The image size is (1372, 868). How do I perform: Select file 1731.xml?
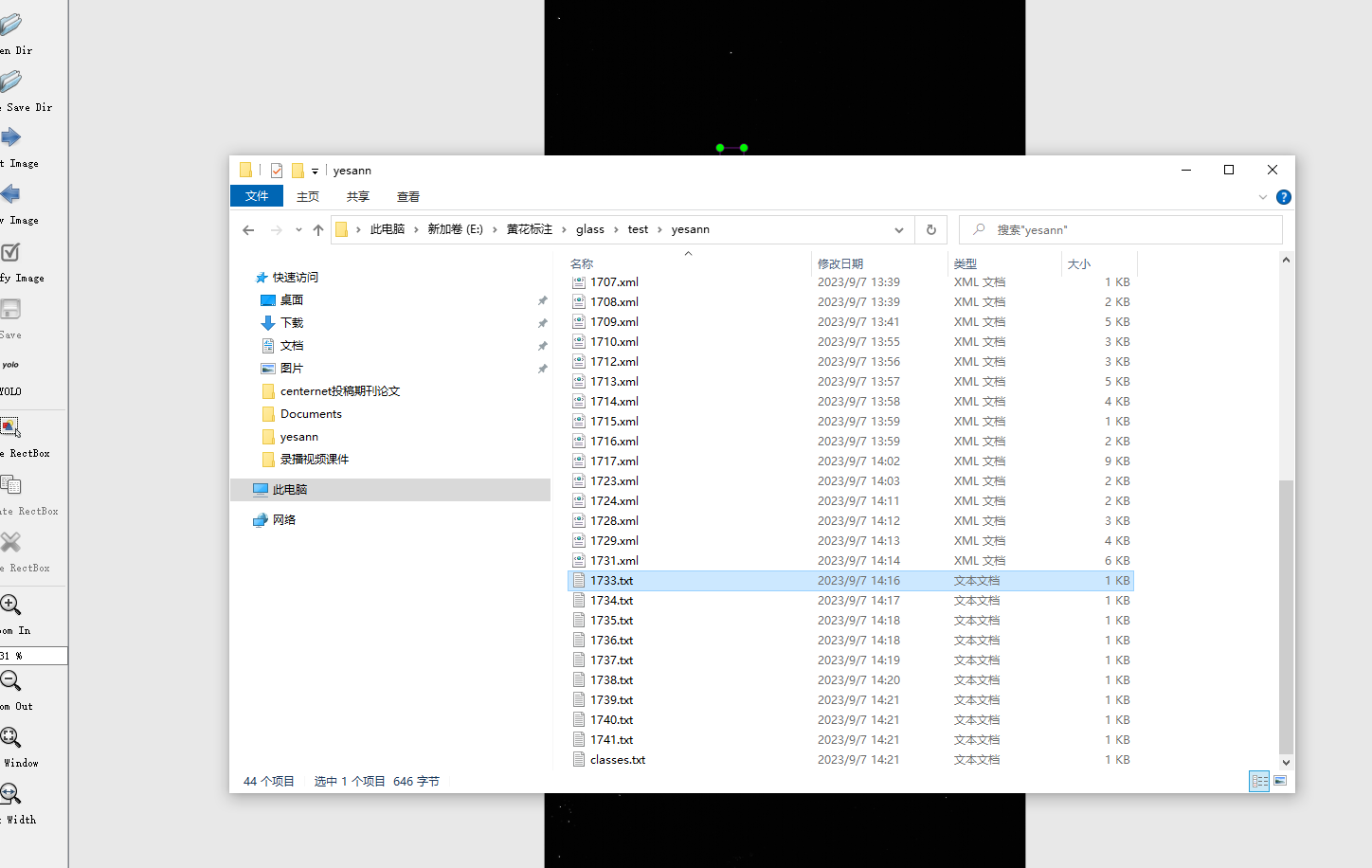pyautogui.click(x=614, y=561)
